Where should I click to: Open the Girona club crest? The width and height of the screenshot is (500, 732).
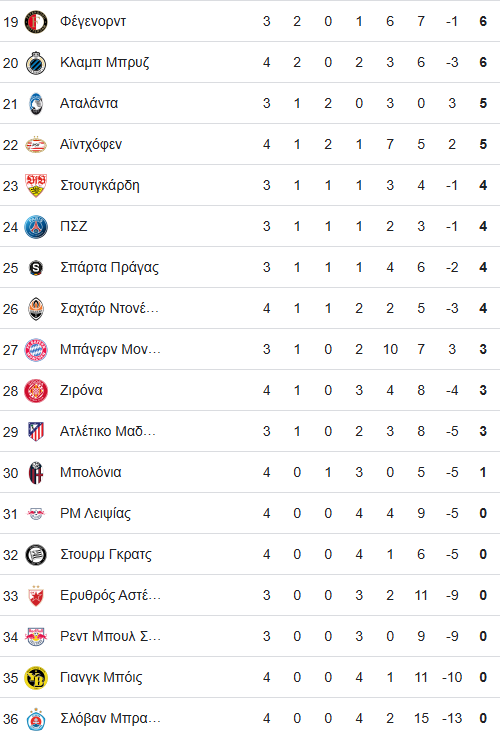(36, 391)
